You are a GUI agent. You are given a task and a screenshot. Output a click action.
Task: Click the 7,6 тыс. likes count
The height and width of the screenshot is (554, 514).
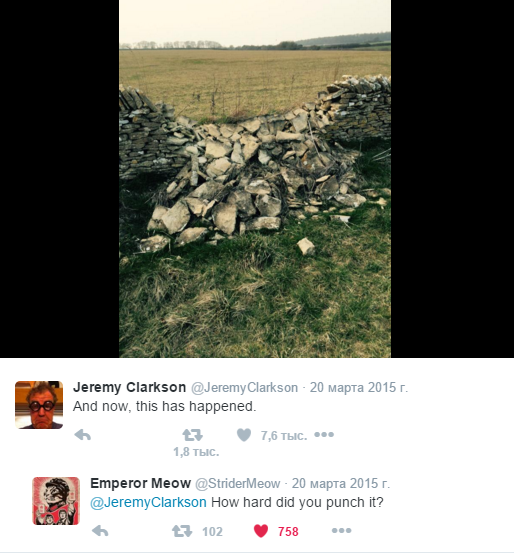pos(284,436)
